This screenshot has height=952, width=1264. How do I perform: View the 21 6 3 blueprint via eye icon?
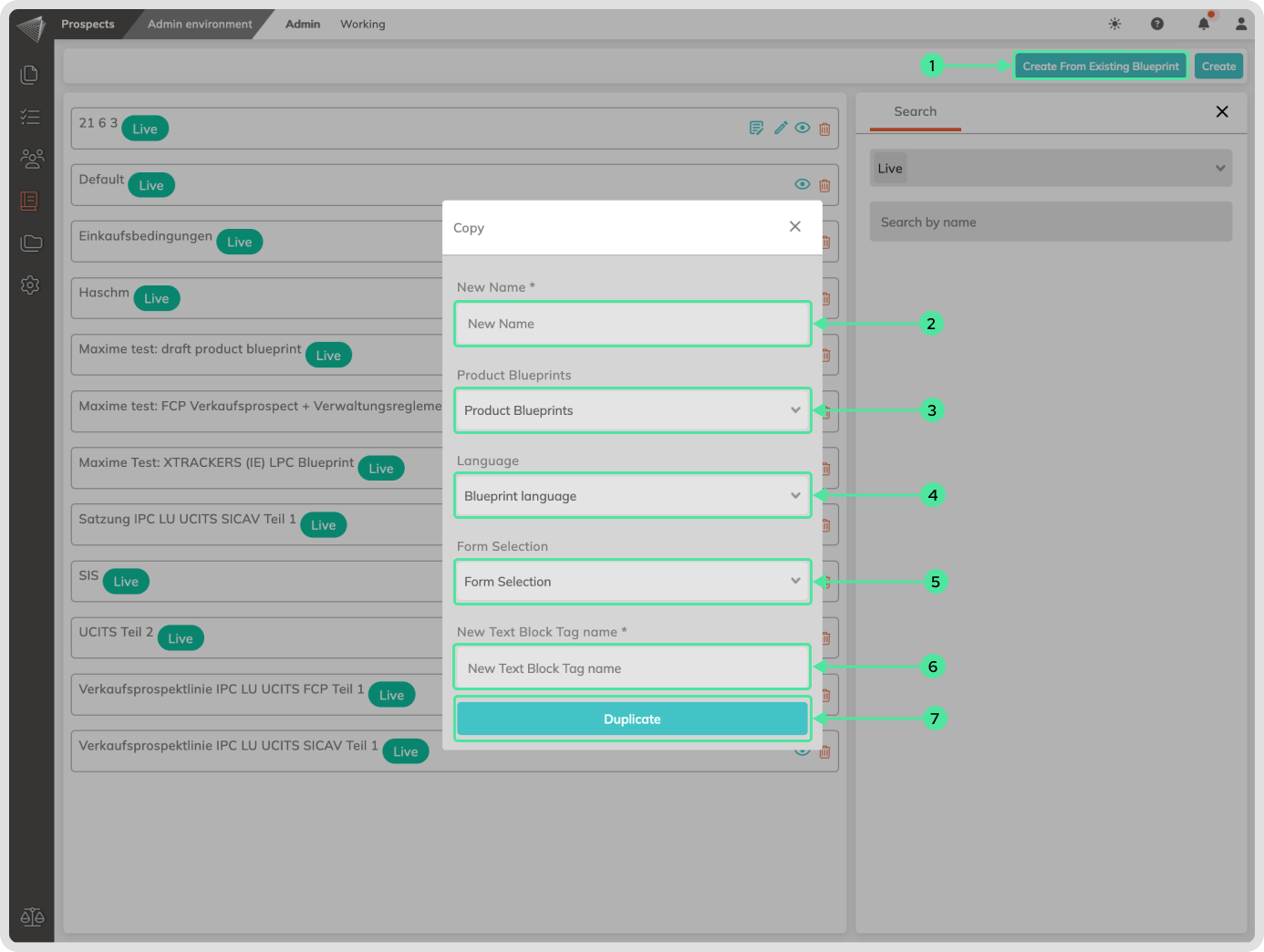(803, 129)
